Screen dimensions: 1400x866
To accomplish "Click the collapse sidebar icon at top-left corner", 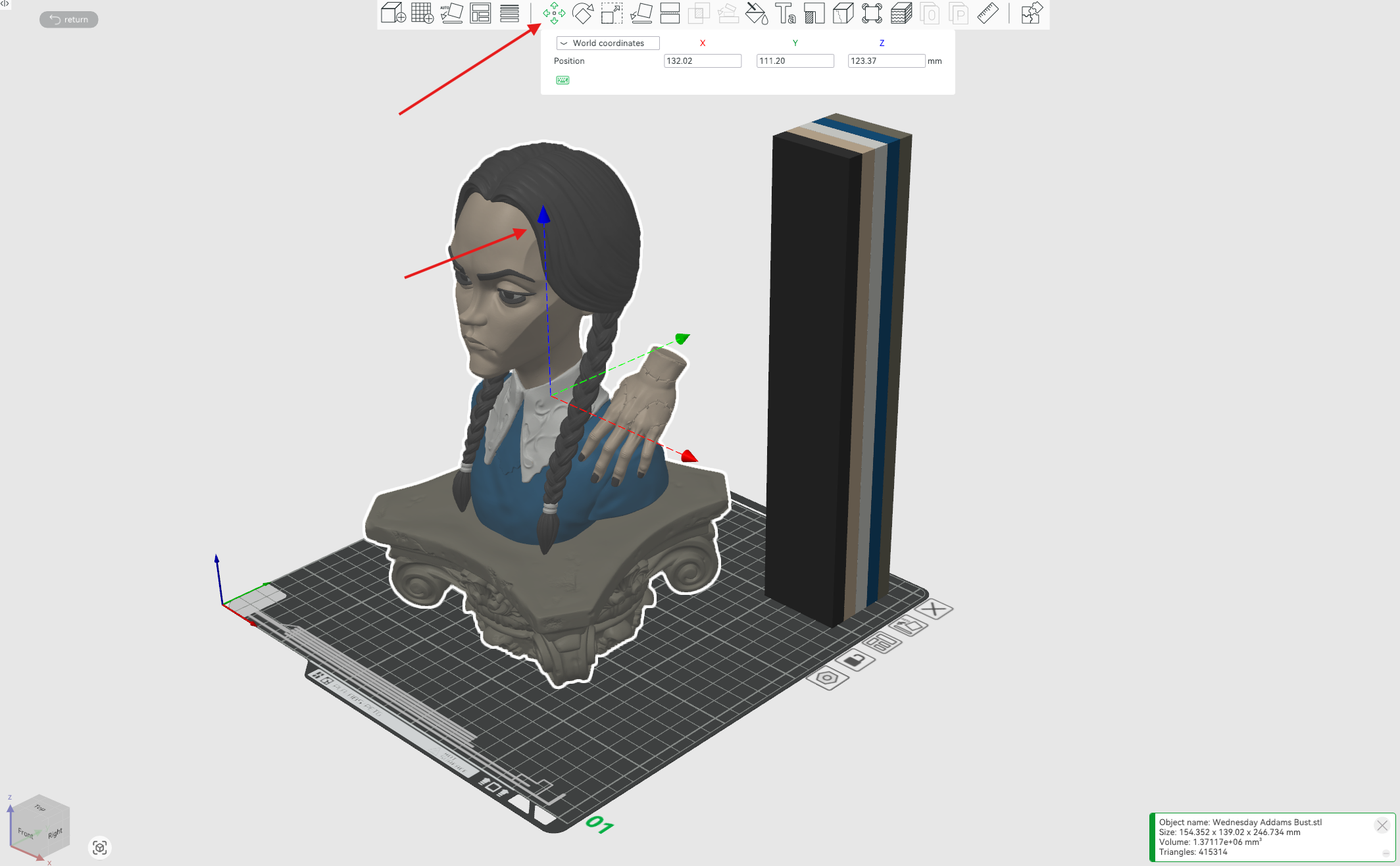I will [x=5, y=4].
